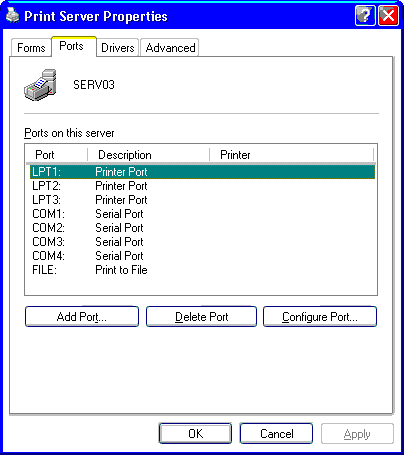The width and height of the screenshot is (404, 455).
Task: Select the LPT2: Printer Port row
Action: pyautogui.click(x=202, y=186)
